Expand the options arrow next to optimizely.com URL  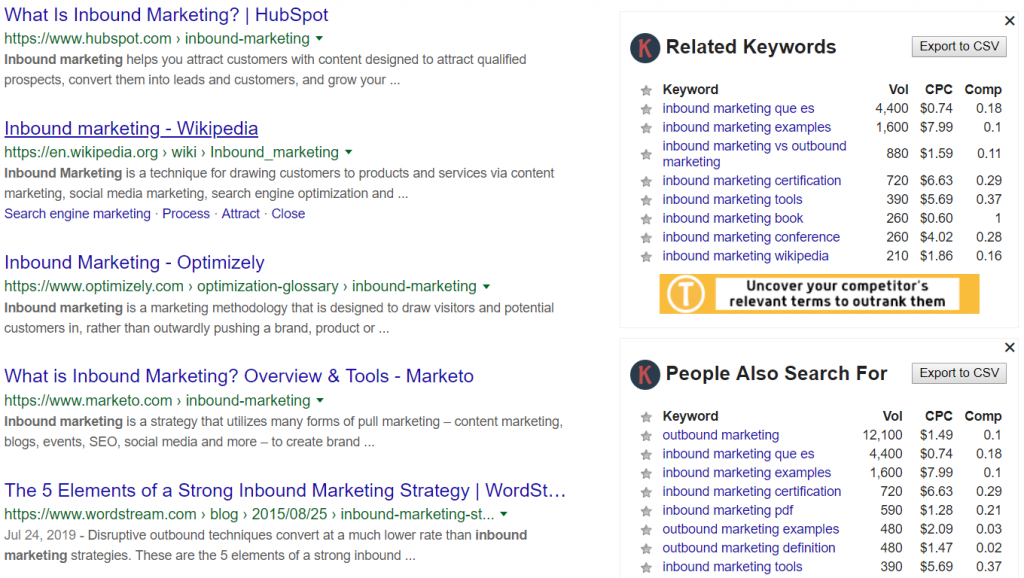(x=487, y=287)
